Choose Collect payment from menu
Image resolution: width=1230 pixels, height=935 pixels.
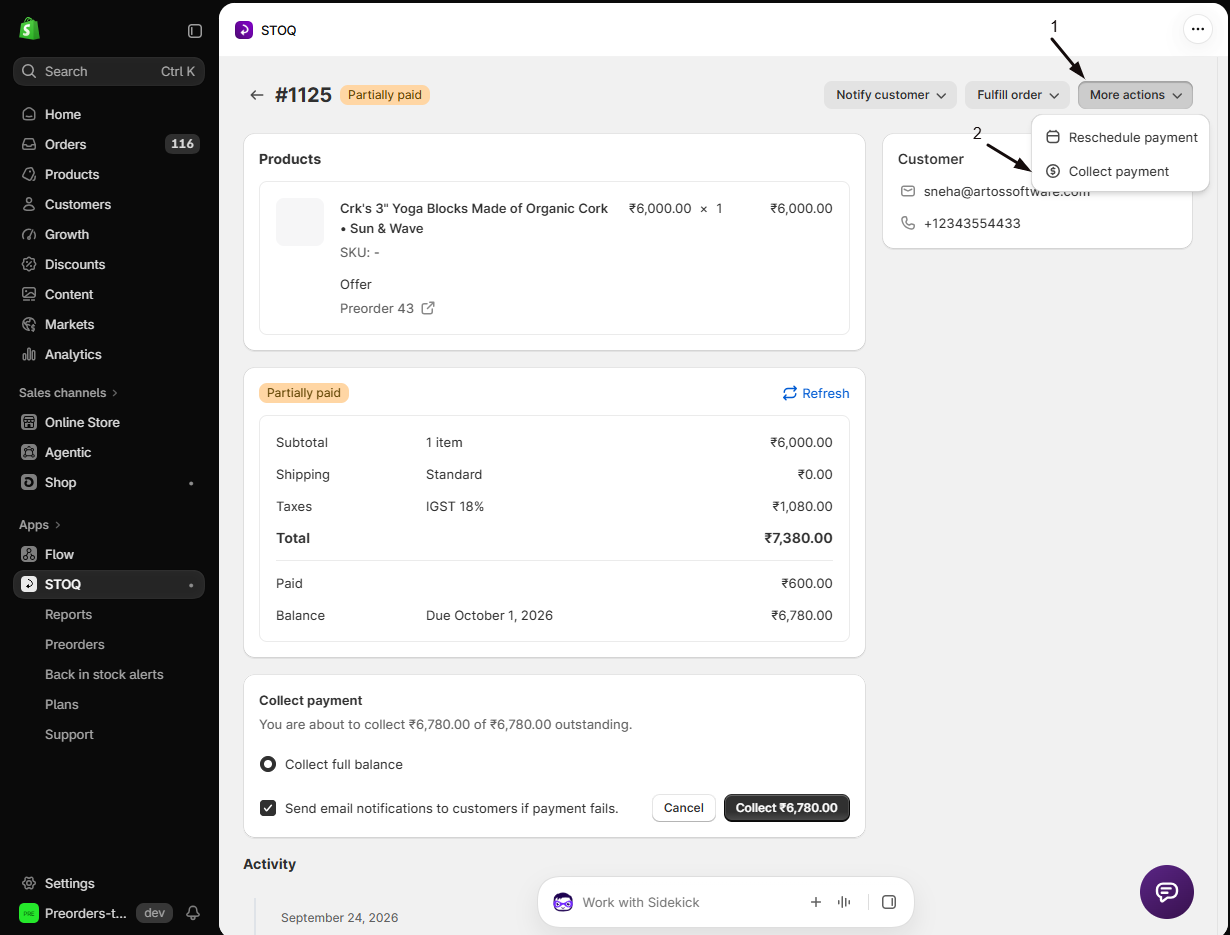pyautogui.click(x=1120, y=171)
